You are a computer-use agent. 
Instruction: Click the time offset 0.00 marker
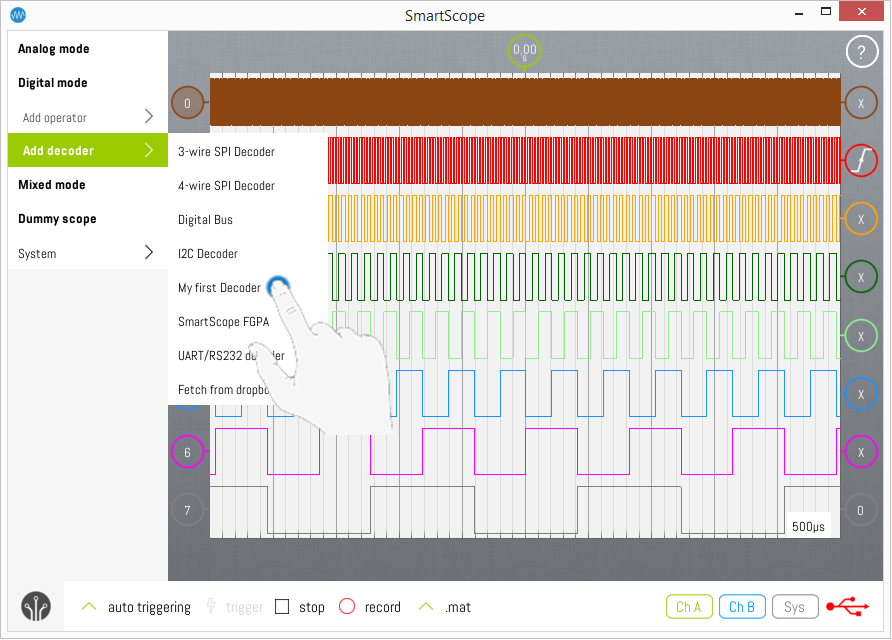click(x=524, y=50)
